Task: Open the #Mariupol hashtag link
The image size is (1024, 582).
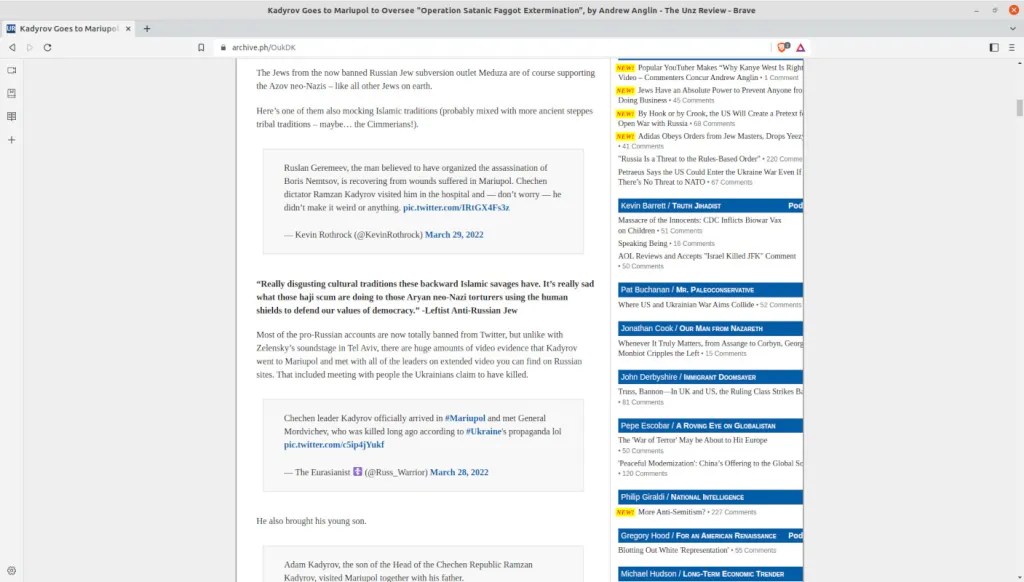Action: [x=465, y=417]
